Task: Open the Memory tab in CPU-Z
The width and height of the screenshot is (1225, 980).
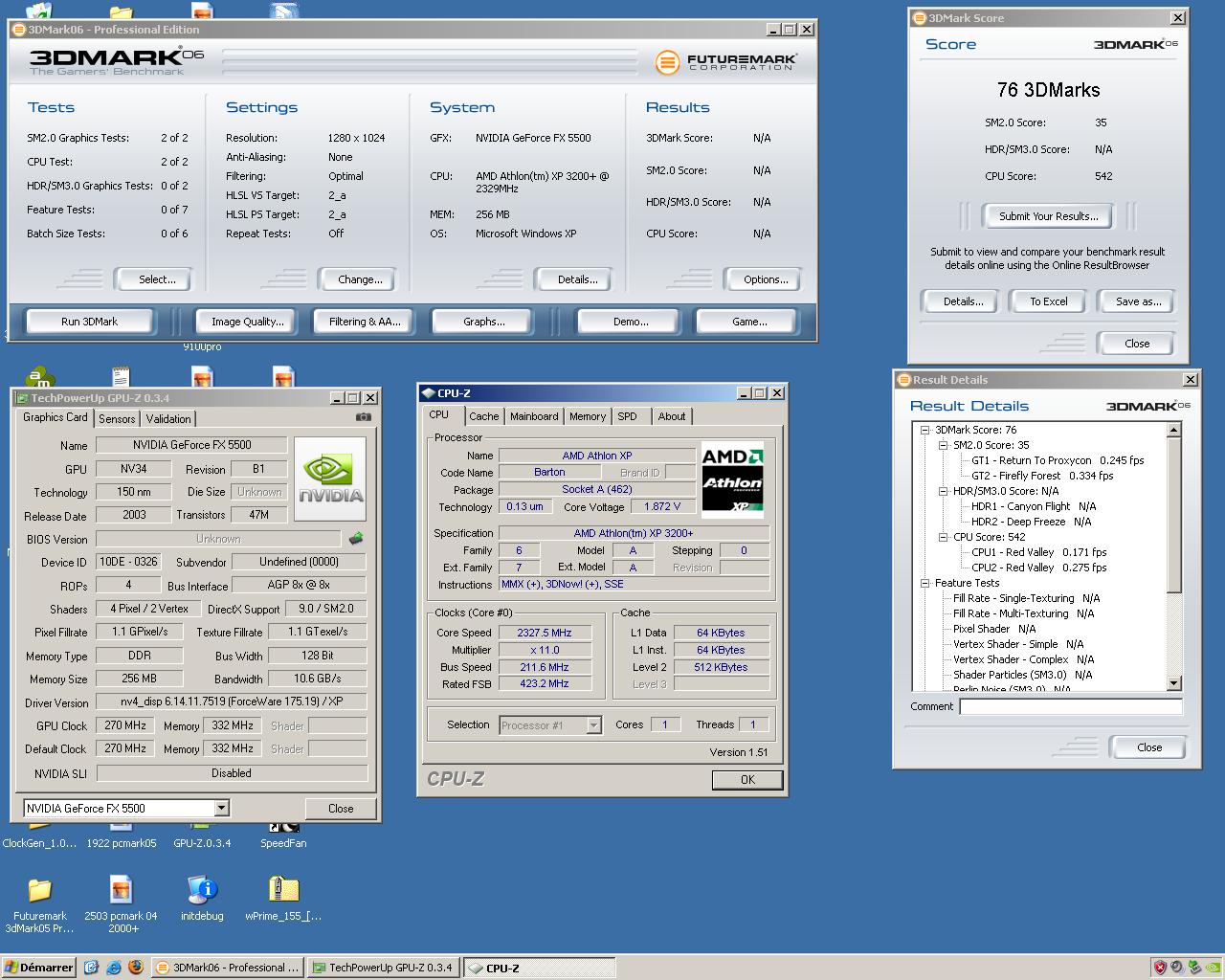Action: click(588, 416)
